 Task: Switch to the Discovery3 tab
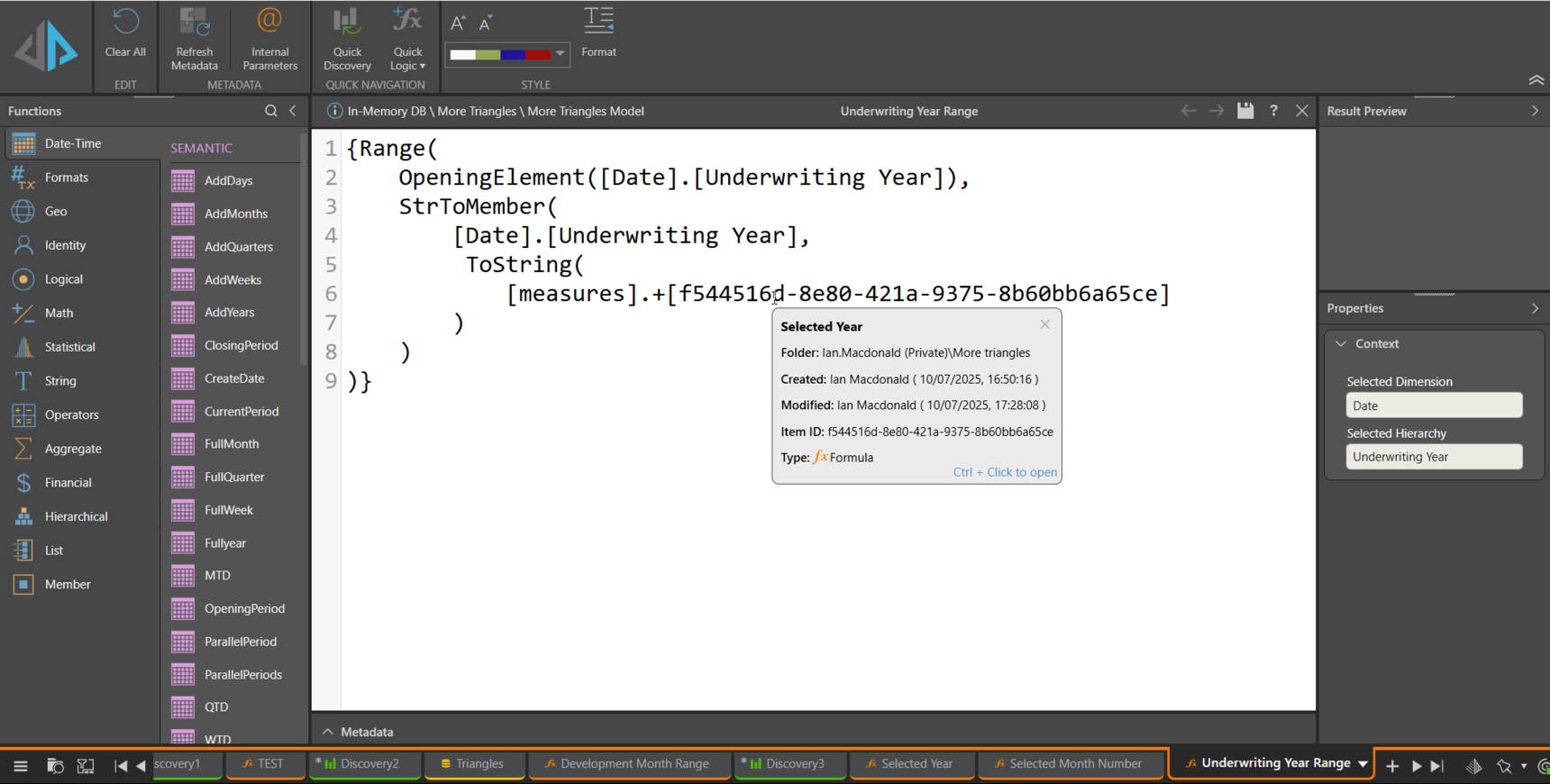tap(789, 764)
